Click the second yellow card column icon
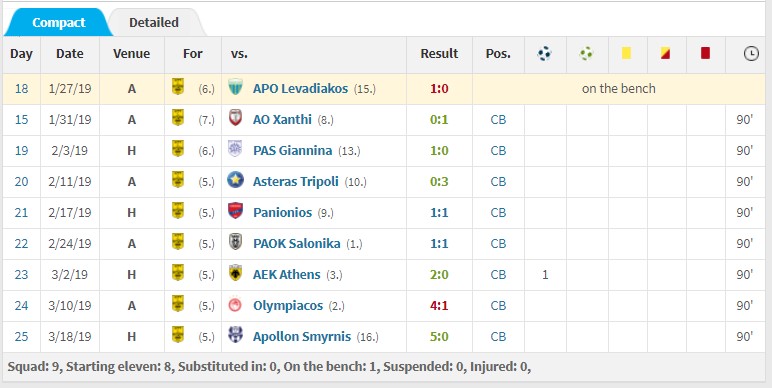 click(666, 53)
